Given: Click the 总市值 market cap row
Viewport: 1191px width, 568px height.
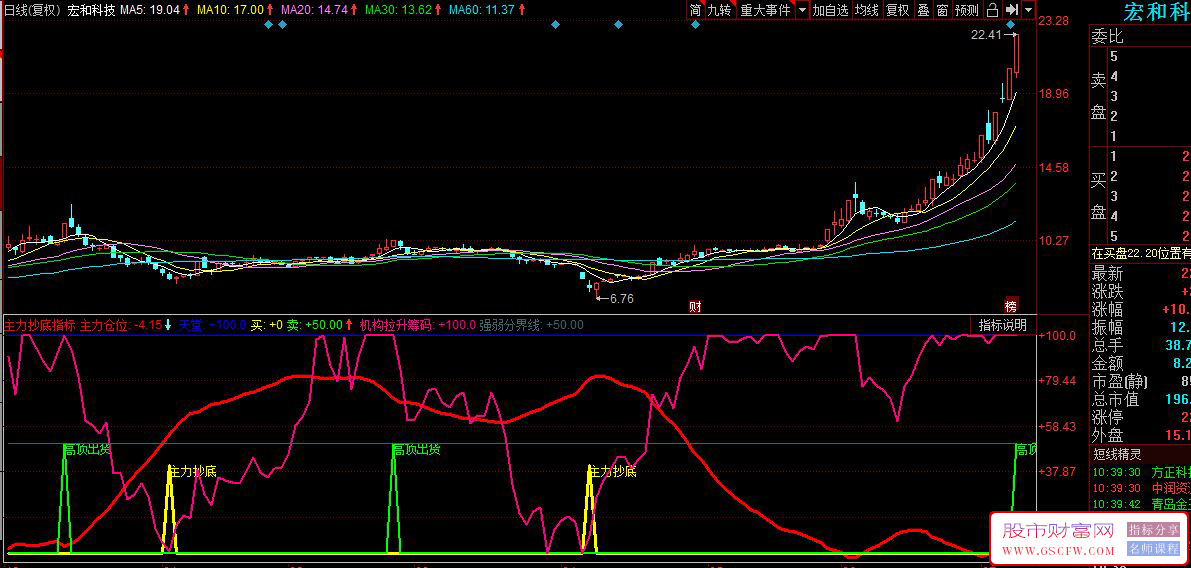Looking at the screenshot, I should 1140,399.
